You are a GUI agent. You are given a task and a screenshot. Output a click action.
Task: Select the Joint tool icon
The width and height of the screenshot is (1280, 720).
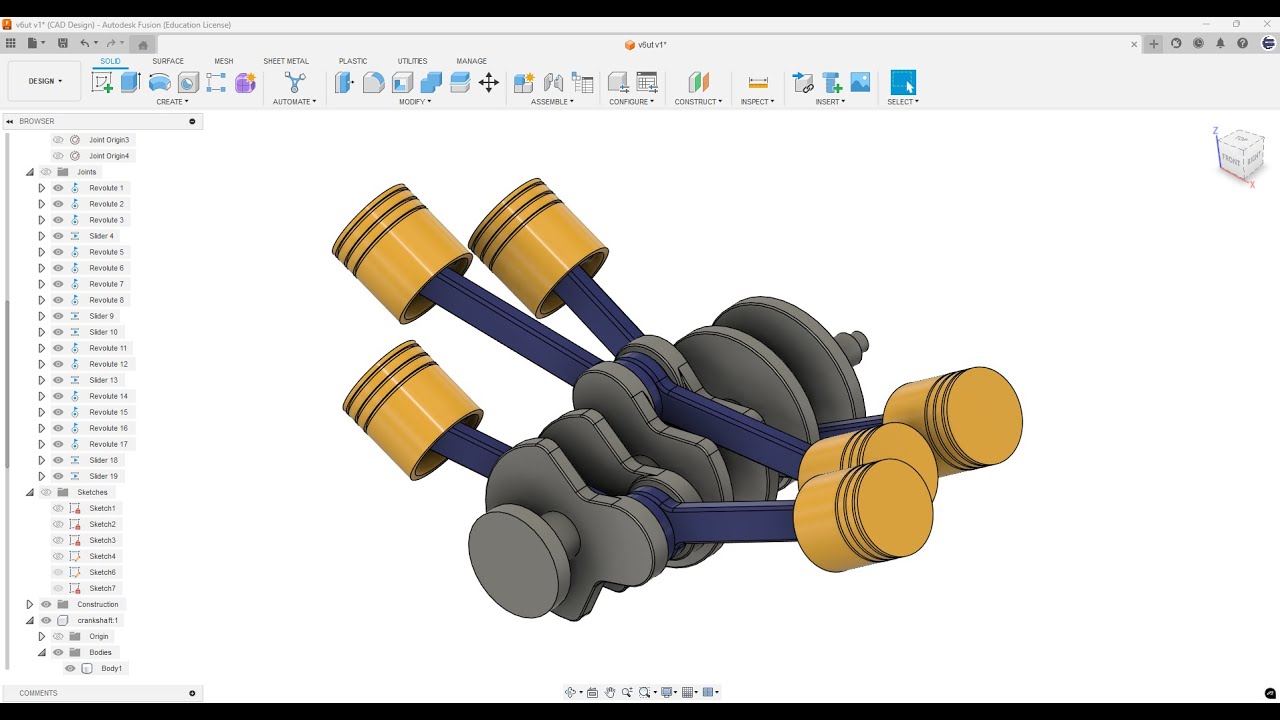(553, 83)
